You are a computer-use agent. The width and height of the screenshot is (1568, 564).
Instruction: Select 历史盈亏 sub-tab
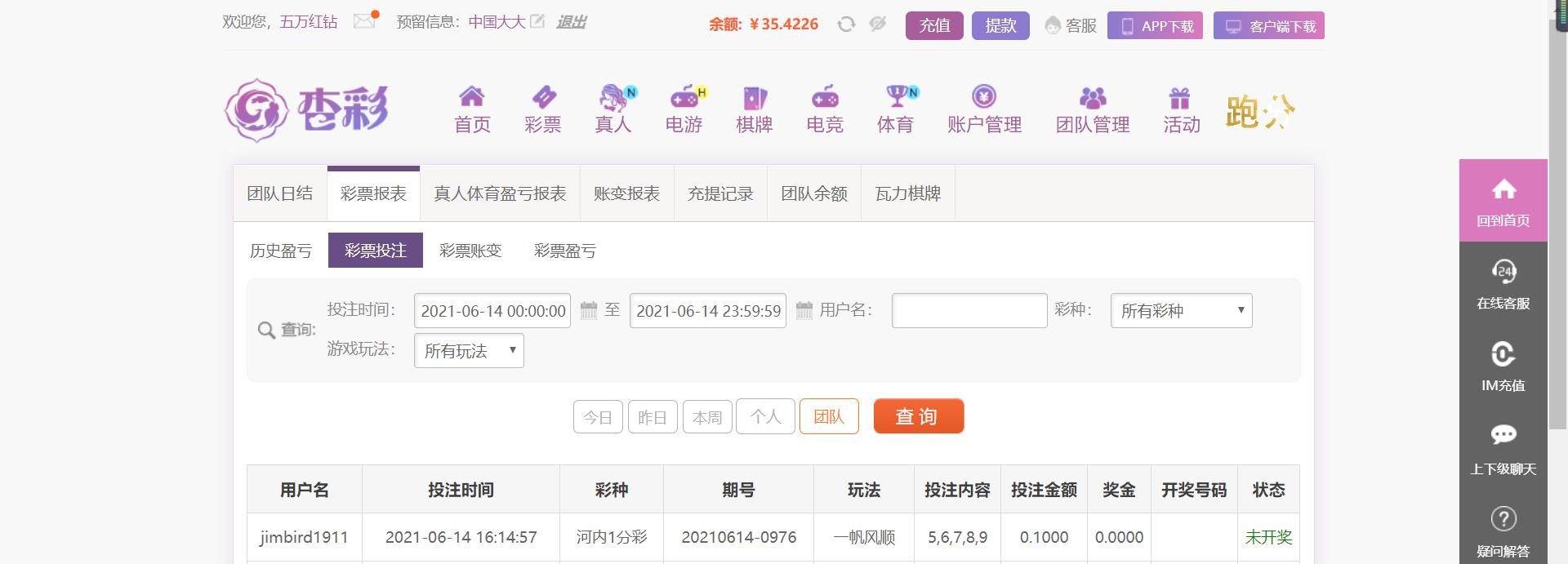click(281, 251)
